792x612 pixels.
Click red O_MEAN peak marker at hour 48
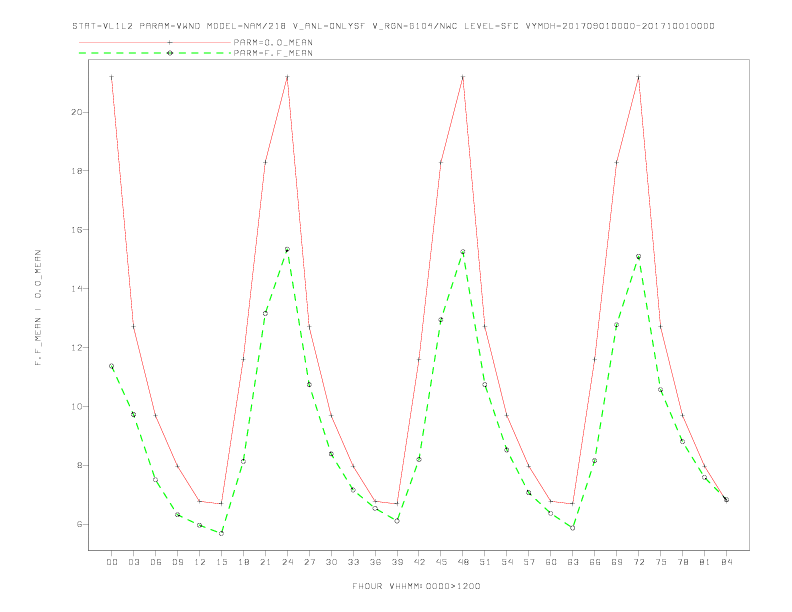(x=463, y=77)
